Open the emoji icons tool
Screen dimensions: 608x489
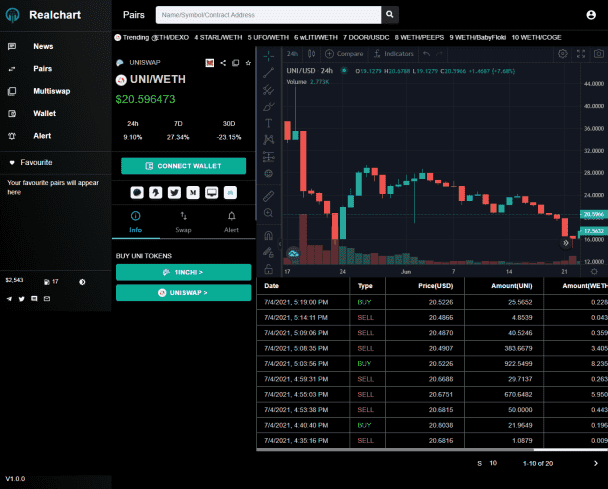268,173
